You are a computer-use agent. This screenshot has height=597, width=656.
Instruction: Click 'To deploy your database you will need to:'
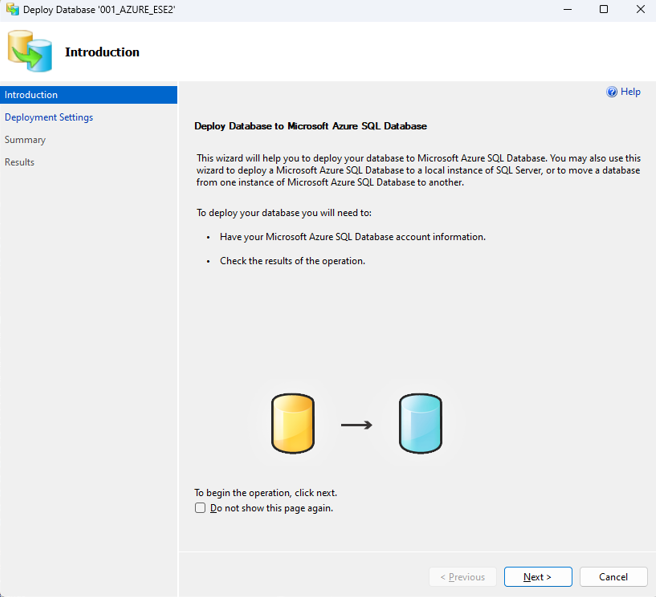click(x=284, y=213)
